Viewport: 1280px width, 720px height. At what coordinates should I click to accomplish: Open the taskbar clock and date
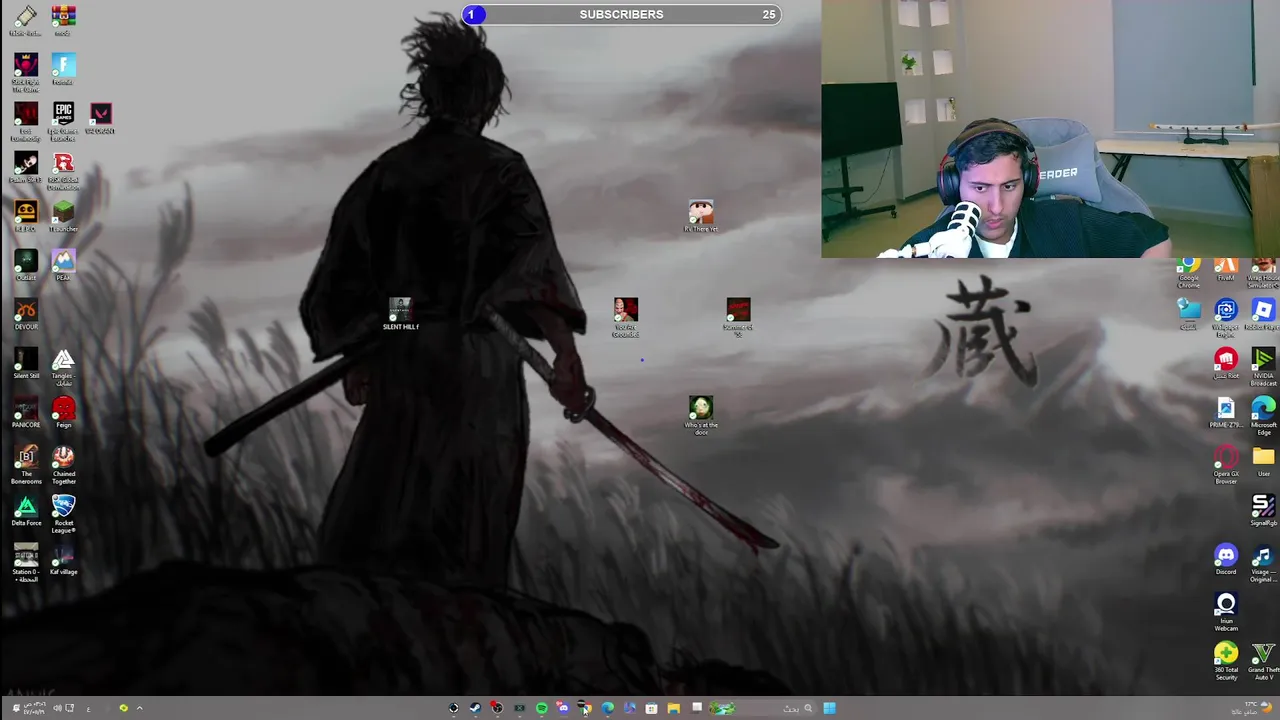(x=33, y=708)
